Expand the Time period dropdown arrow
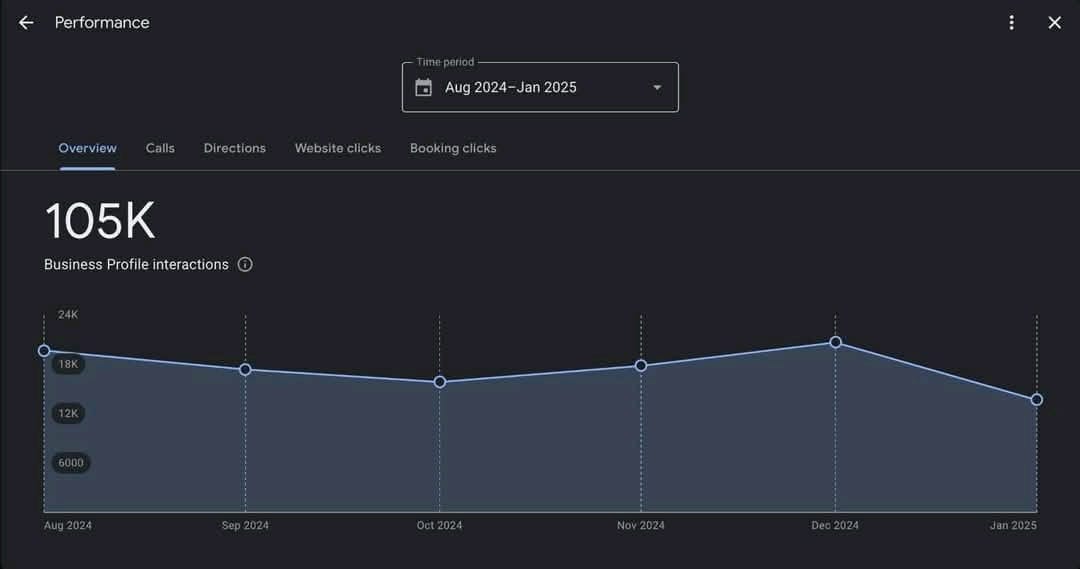 pos(657,88)
